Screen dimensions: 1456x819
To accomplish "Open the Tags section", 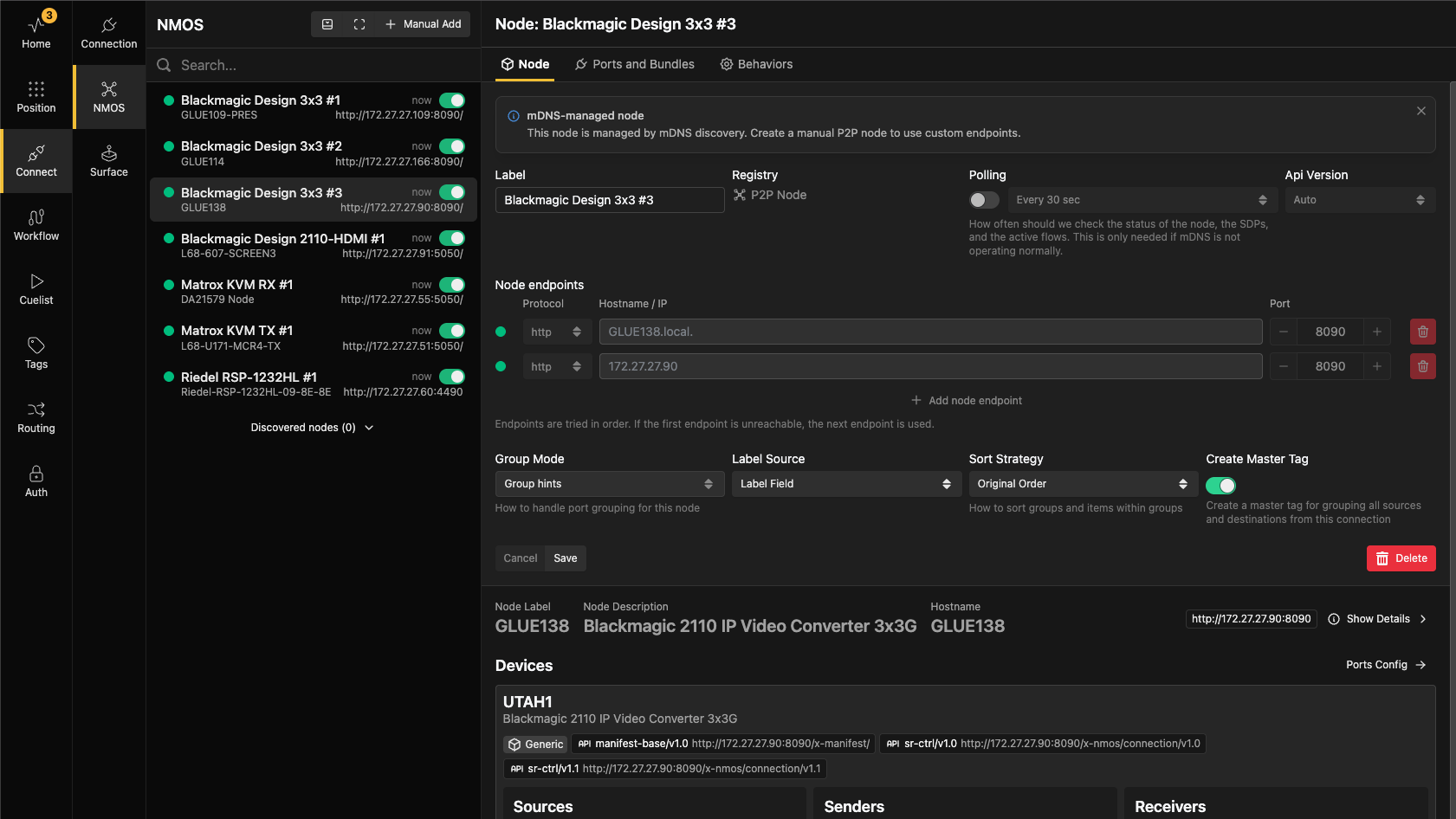I will 36,353.
